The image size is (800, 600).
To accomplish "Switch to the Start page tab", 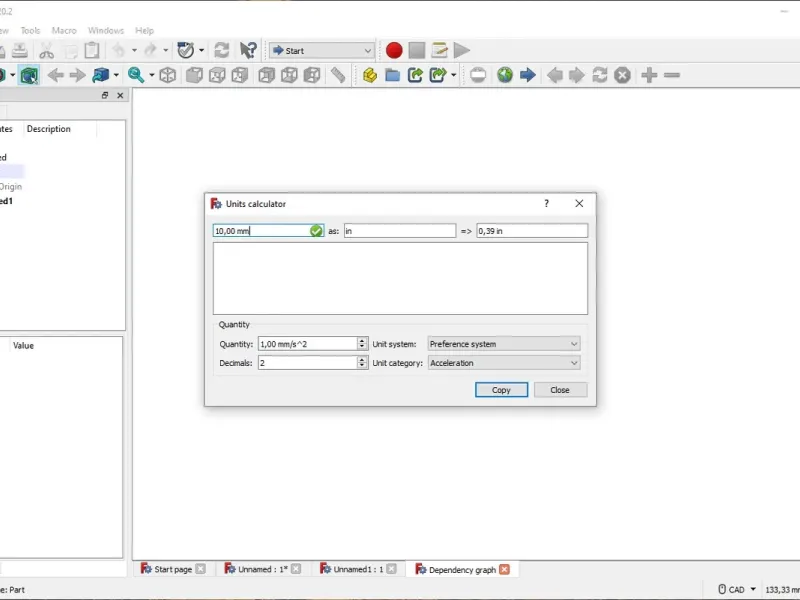I will pyautogui.click(x=172, y=569).
